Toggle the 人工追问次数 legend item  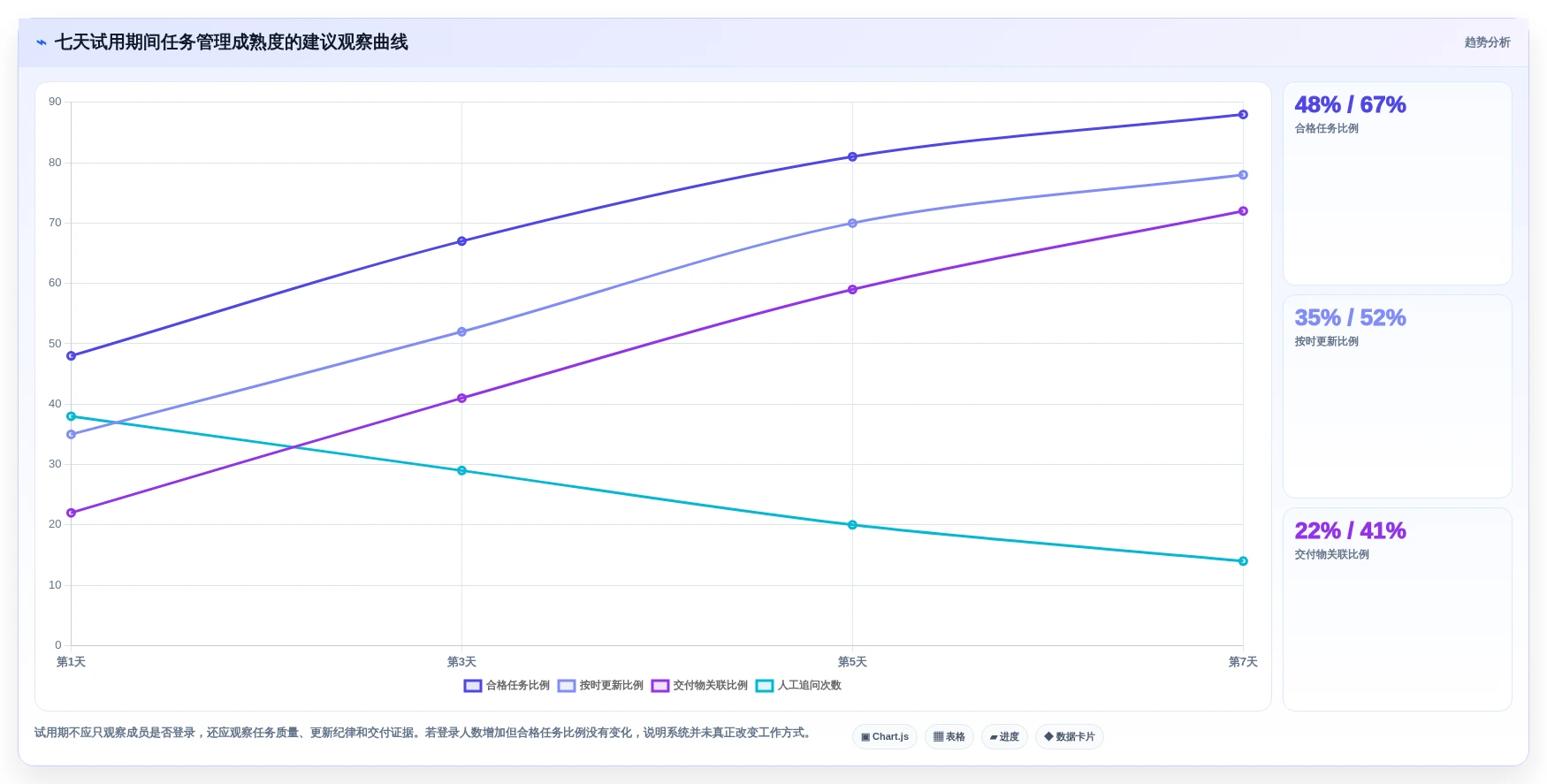[x=798, y=686]
